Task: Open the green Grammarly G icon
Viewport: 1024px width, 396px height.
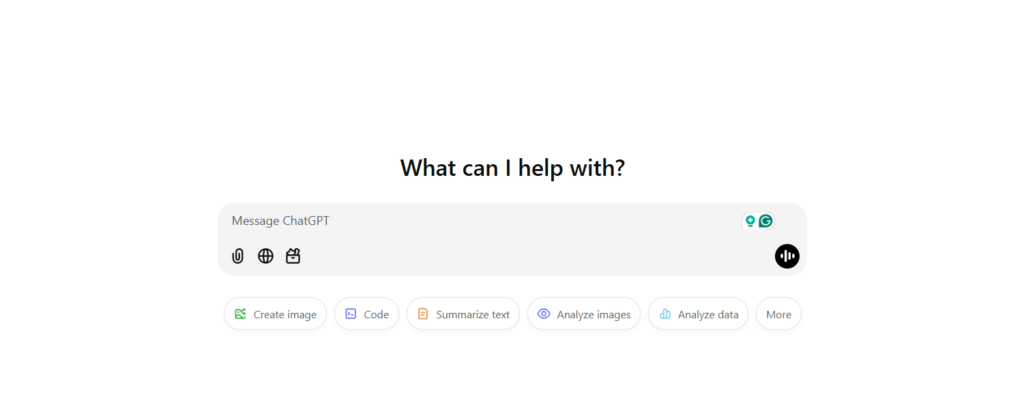Action: (765, 221)
